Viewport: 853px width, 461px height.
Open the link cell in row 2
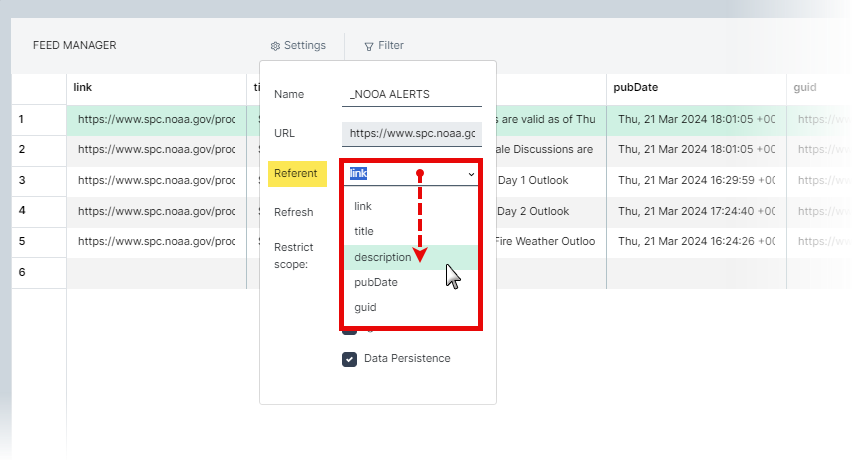(x=157, y=150)
